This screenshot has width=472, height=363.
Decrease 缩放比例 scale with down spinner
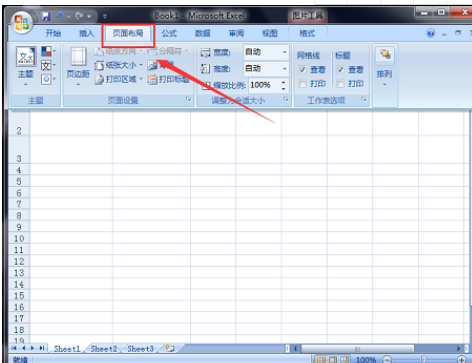coord(284,89)
